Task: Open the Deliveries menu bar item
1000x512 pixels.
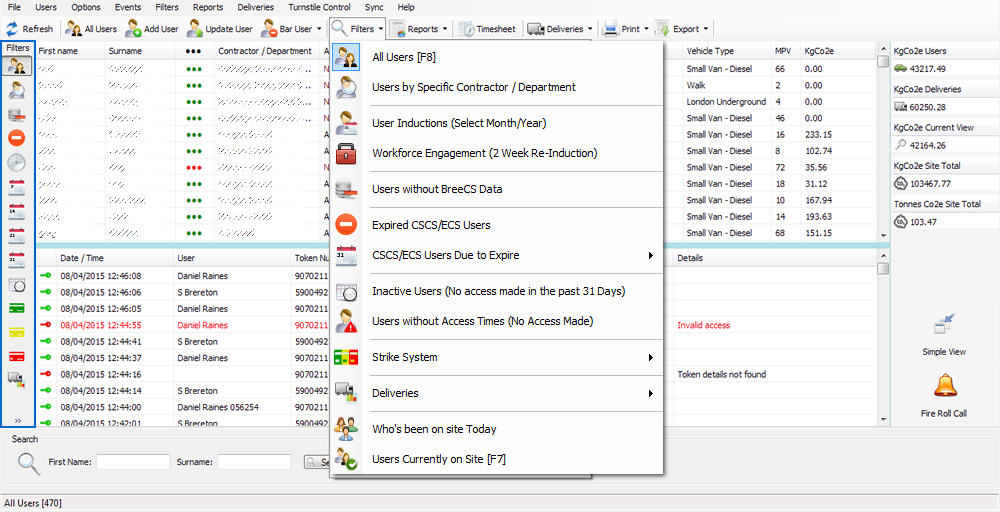Action: [x=255, y=7]
